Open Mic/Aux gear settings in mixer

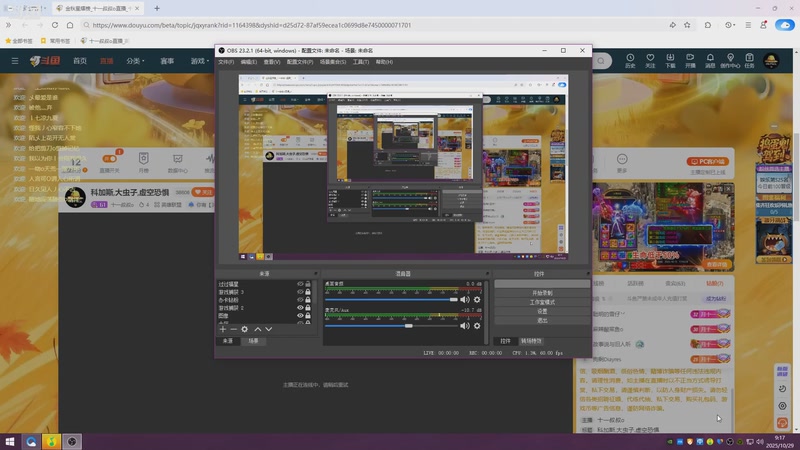coord(477,326)
